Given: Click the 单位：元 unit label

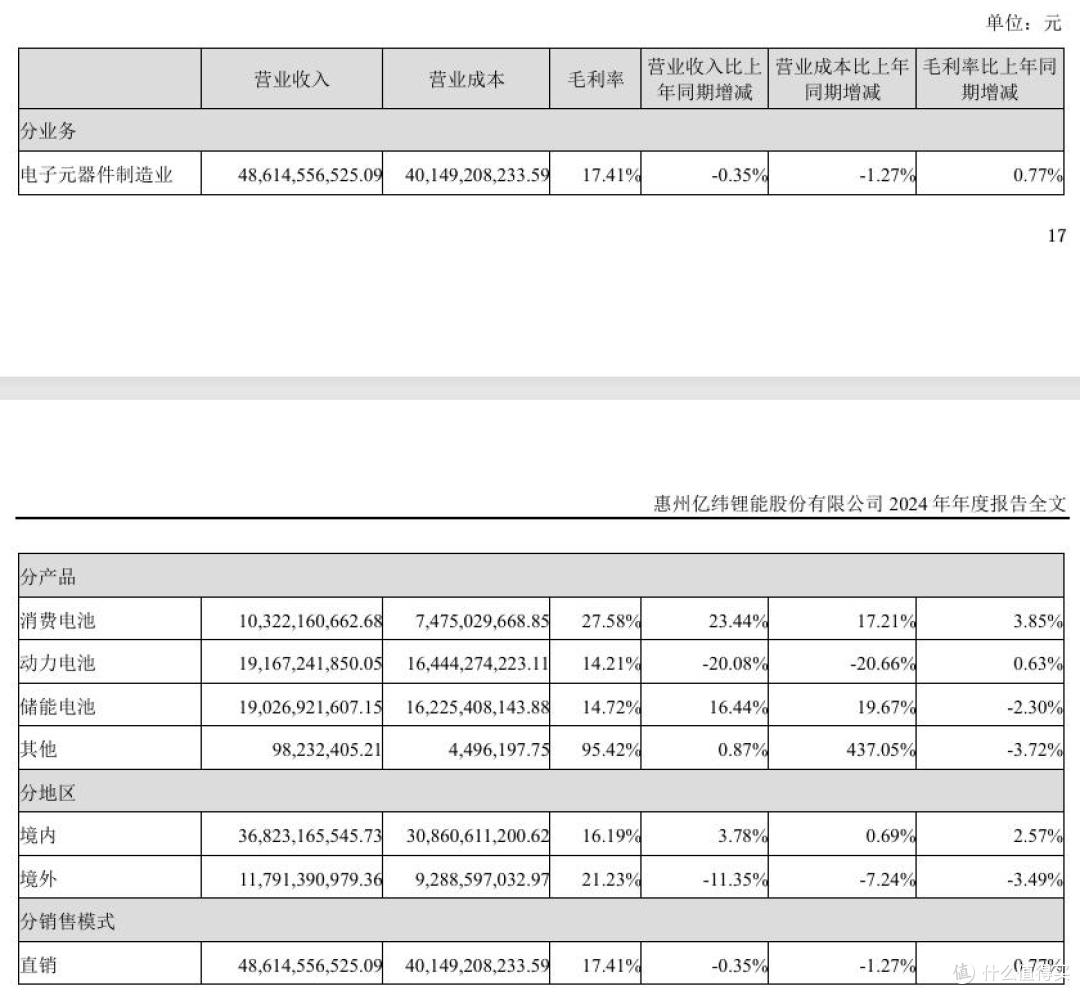Looking at the screenshot, I should tap(1023, 22).
